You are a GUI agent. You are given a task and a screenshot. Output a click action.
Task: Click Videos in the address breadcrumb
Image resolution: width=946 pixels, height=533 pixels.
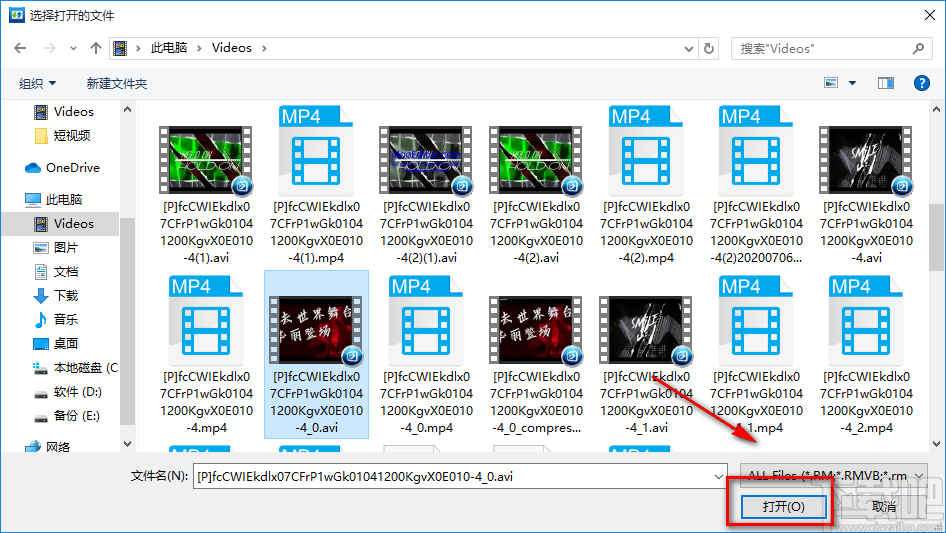232,48
